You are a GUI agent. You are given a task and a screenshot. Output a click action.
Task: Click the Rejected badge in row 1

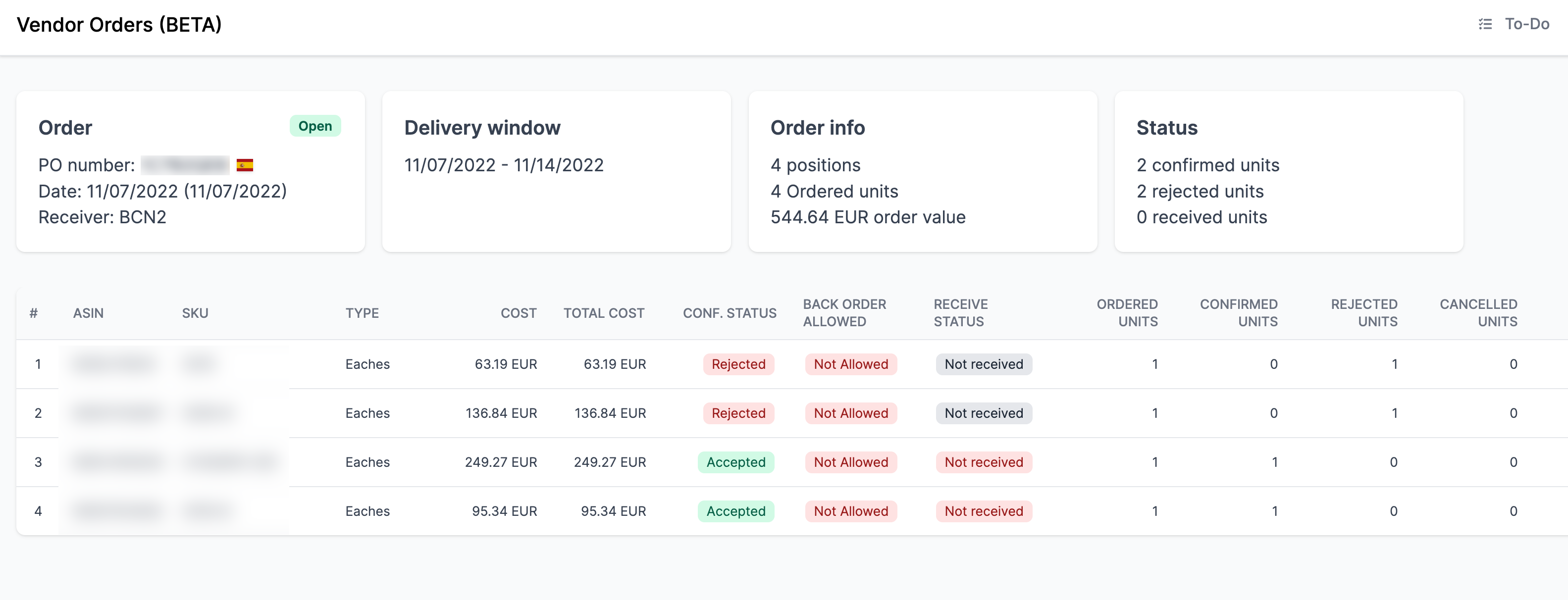[738, 364]
